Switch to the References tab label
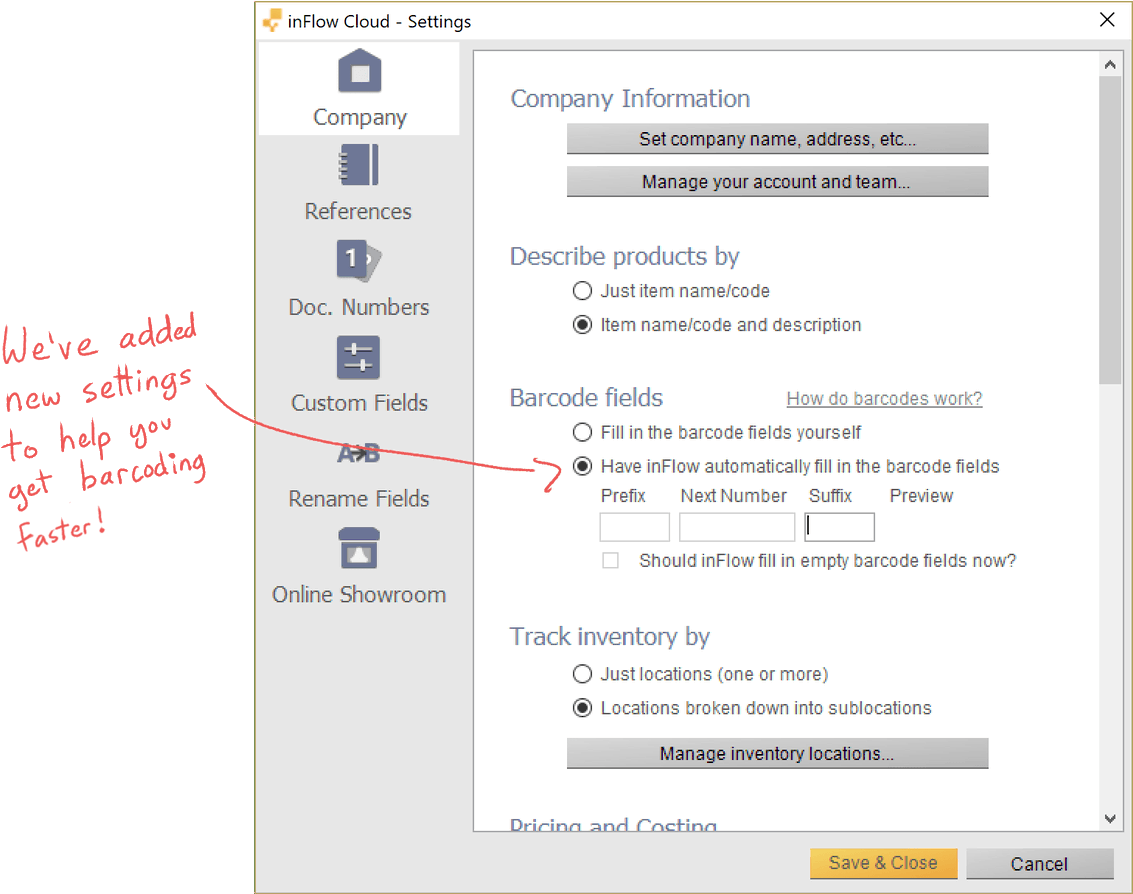This screenshot has height=894, width=1133. [358, 211]
